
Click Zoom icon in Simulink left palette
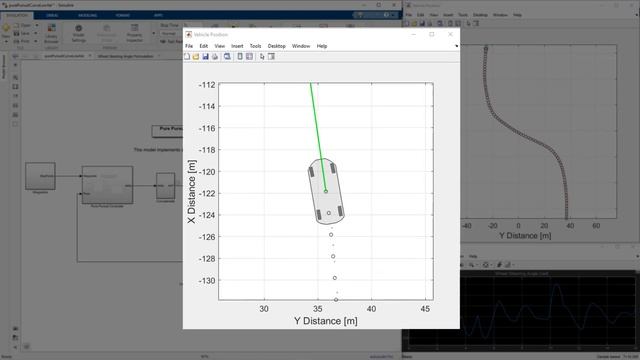(x=15, y=77)
